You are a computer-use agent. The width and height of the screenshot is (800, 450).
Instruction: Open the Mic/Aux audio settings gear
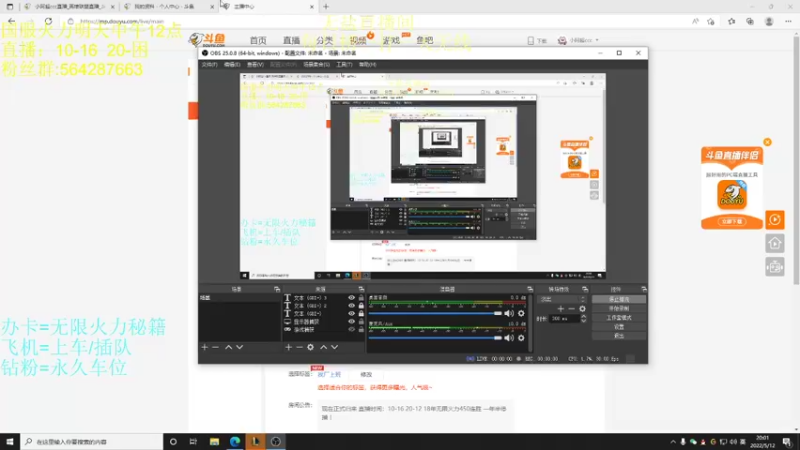[x=521, y=338]
